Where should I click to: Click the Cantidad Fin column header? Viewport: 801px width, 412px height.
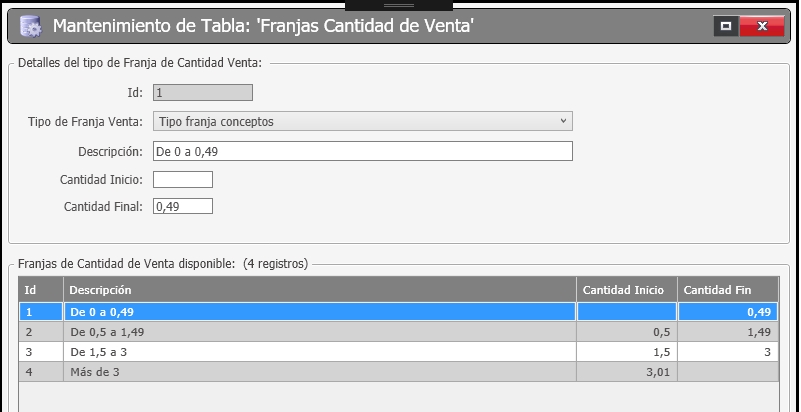coord(728,290)
